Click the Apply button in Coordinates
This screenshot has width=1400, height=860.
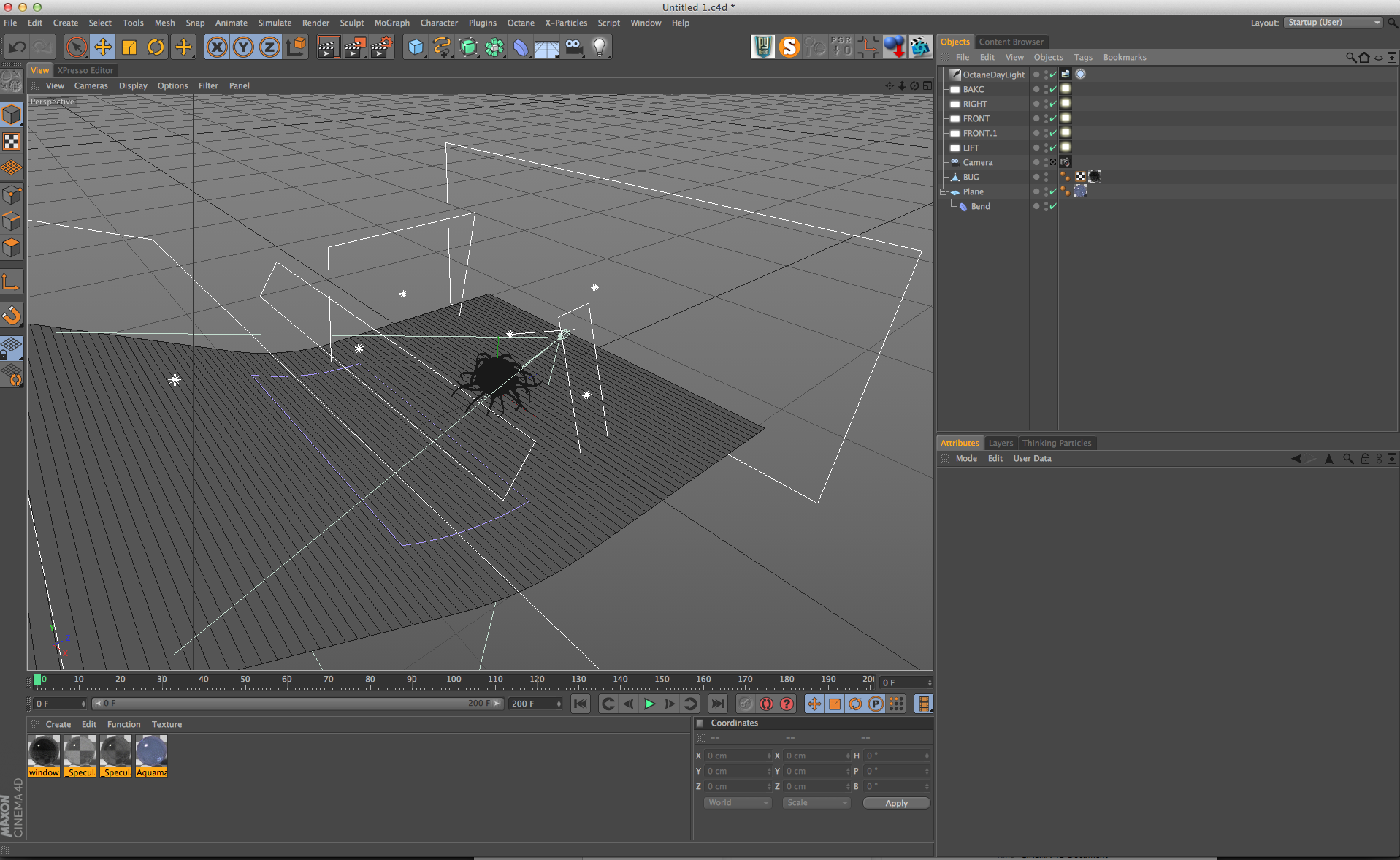tap(896, 803)
